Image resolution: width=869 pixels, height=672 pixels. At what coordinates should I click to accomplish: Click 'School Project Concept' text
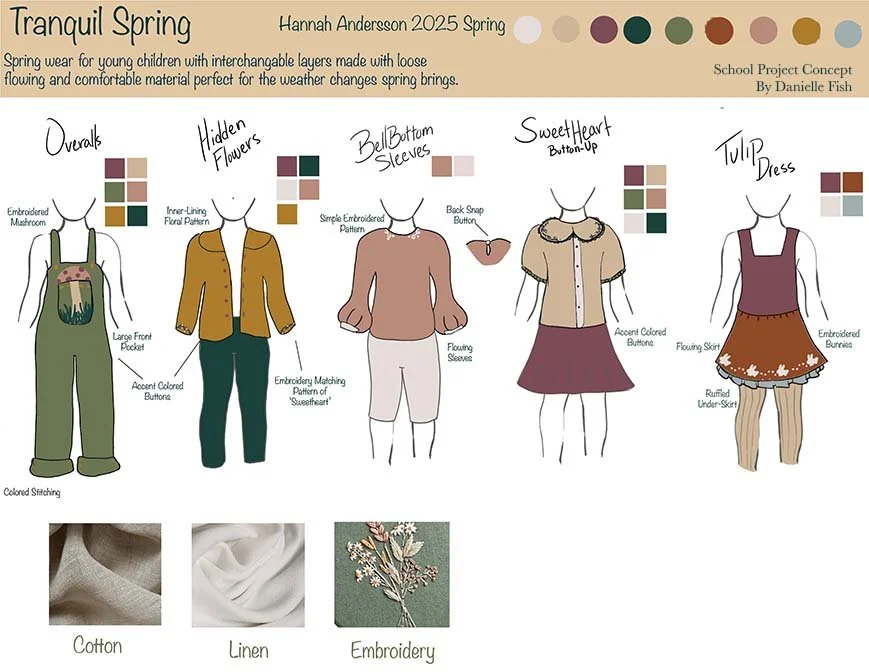coord(782,70)
